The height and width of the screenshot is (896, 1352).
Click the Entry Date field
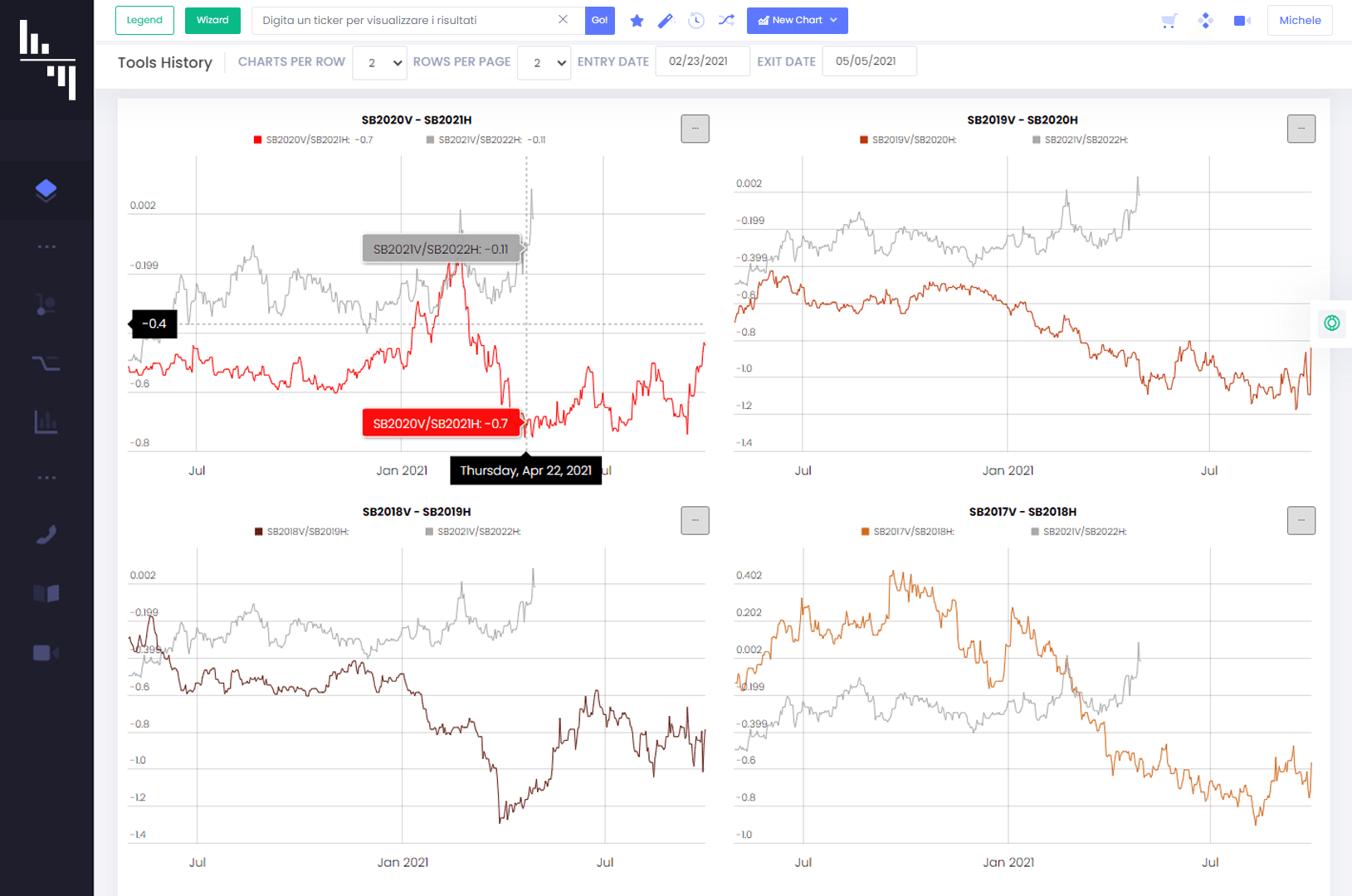tap(703, 61)
